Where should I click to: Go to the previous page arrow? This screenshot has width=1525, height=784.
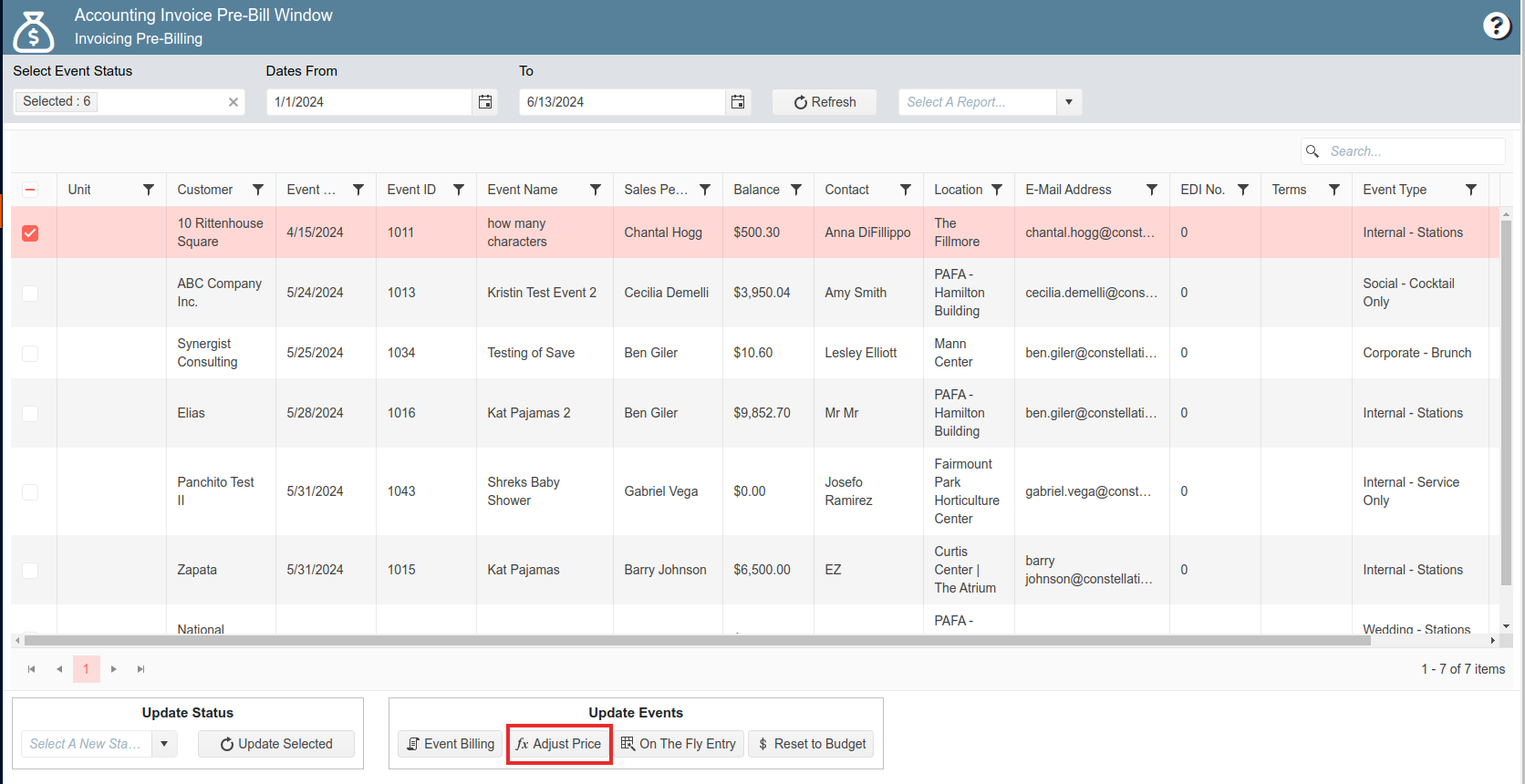coord(59,669)
